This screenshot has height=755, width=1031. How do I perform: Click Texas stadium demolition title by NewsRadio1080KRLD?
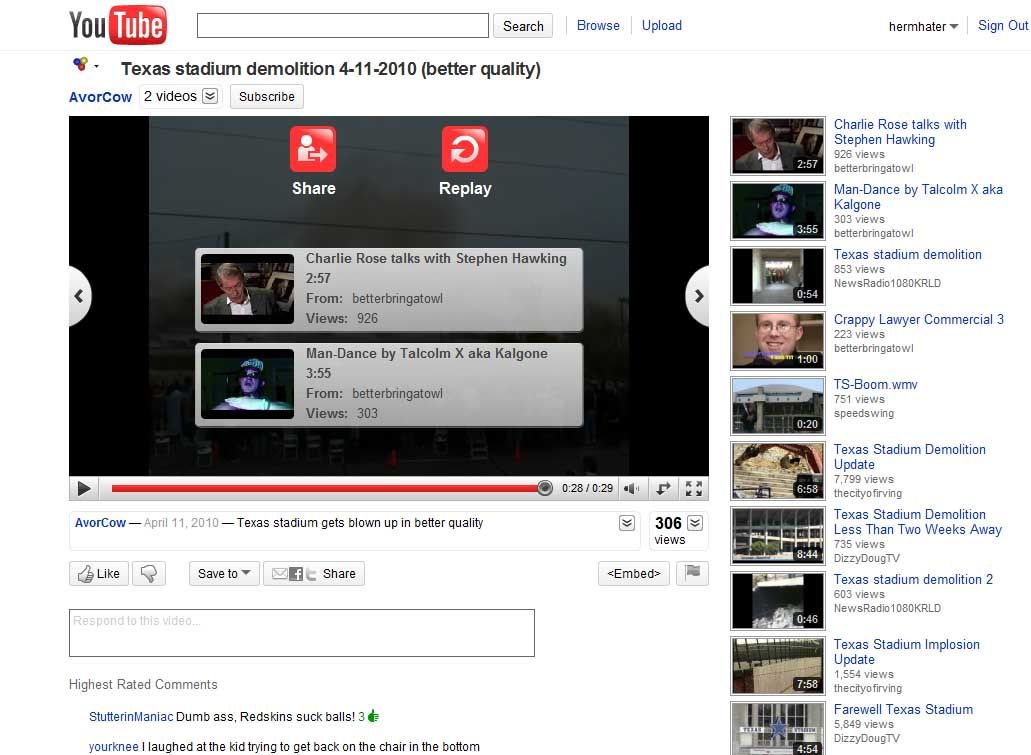907,255
